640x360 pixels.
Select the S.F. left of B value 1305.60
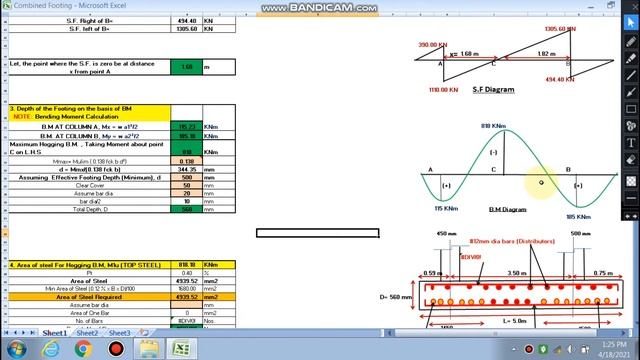click(x=187, y=29)
